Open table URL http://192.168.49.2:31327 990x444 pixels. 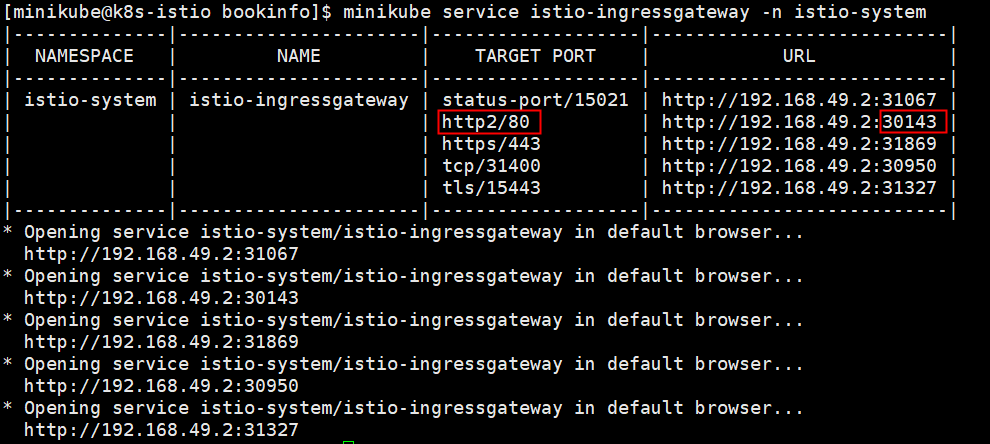(x=799, y=188)
